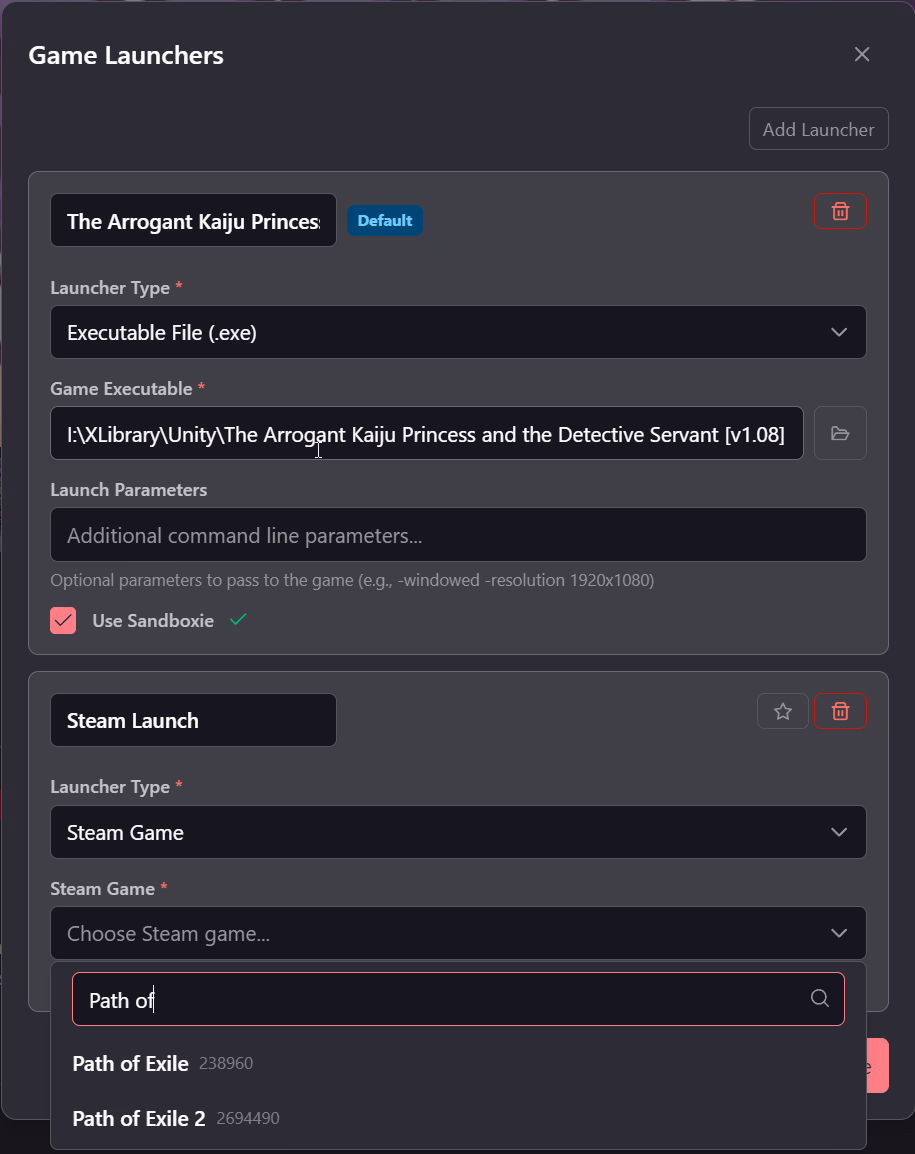Click the browse folder icon for Game Executable
This screenshot has width=915, height=1154.
840,433
